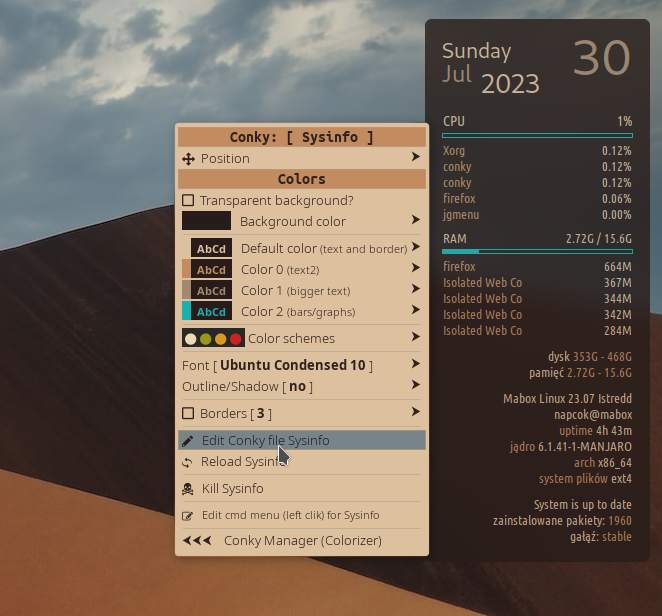Toggle the Borders checkbox
This screenshot has width=662, height=616.
(188, 414)
